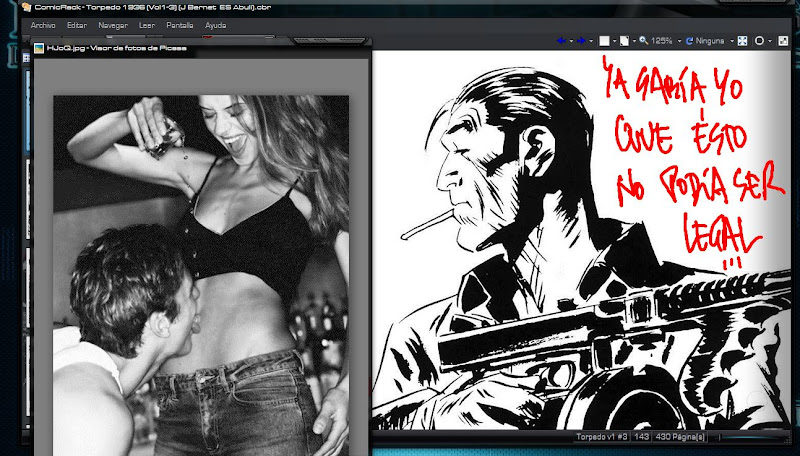The width and height of the screenshot is (800, 456).
Task: Click the black-and-white photo in Picasa viewer
Action: tap(201, 275)
